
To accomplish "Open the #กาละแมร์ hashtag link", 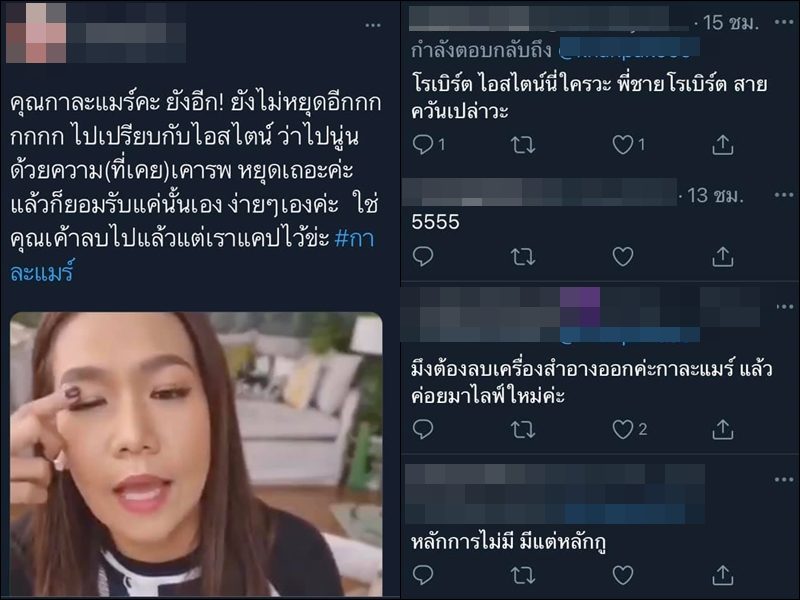I will tap(192, 256).
